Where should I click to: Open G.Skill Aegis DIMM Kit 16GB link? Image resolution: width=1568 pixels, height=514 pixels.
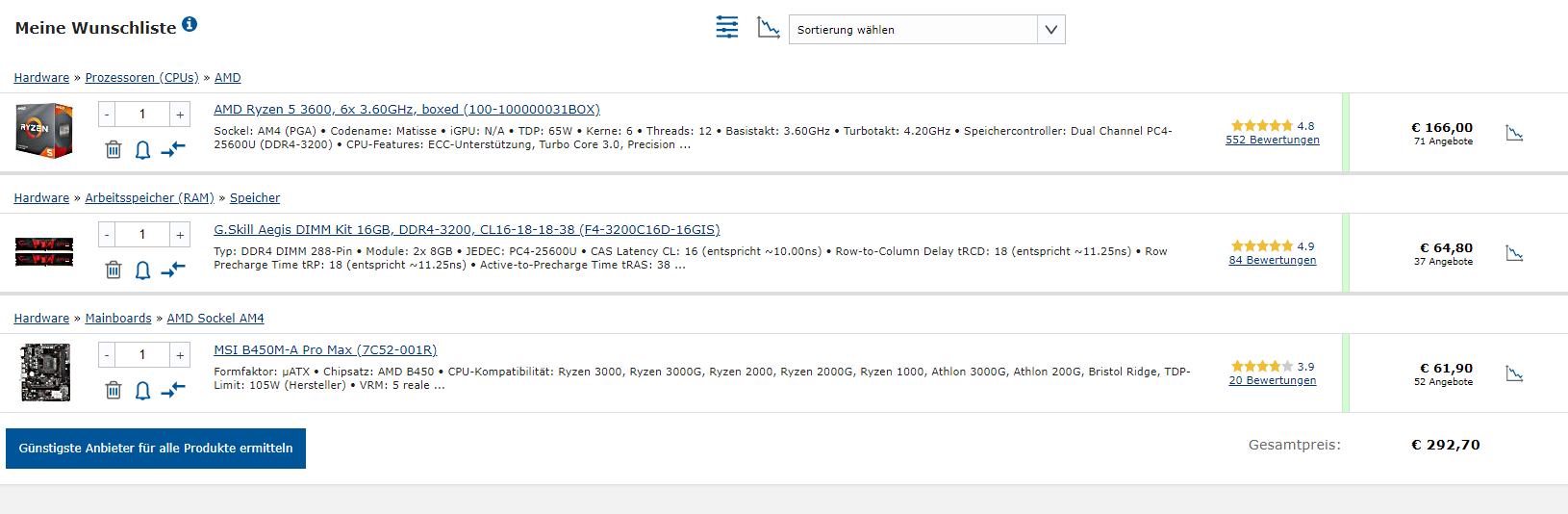467,230
